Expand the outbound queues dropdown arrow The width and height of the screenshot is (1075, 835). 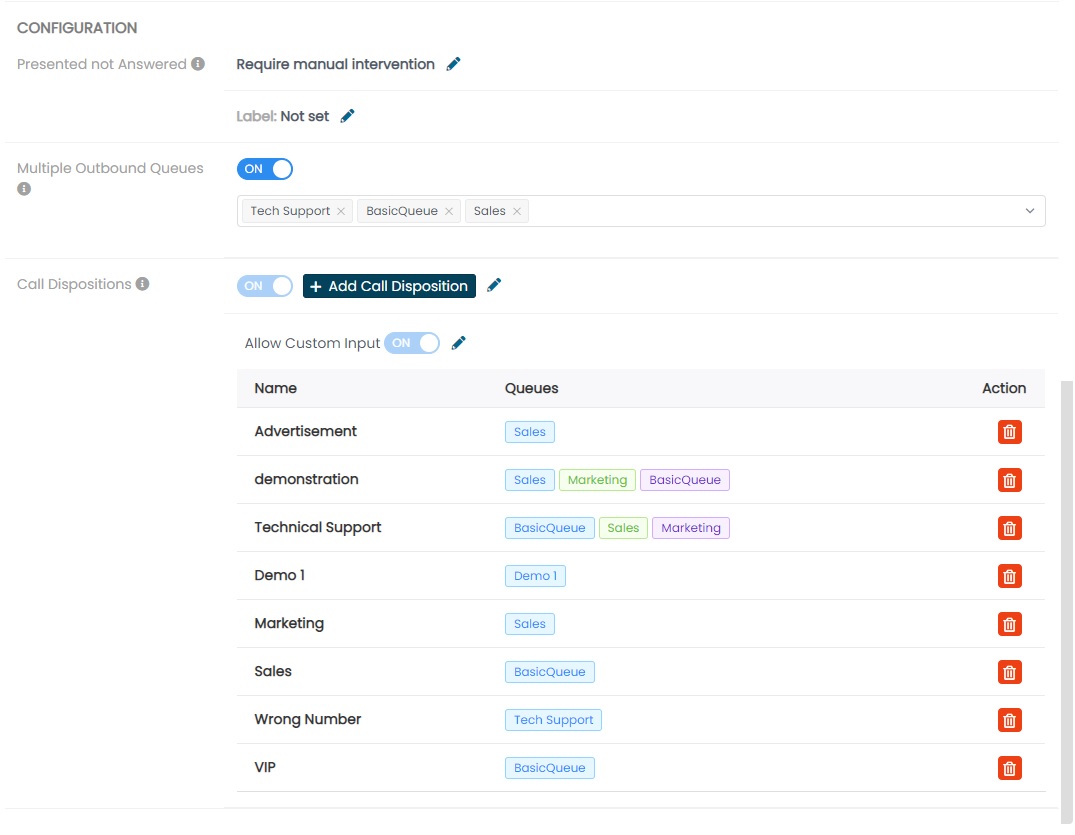[x=1030, y=210]
